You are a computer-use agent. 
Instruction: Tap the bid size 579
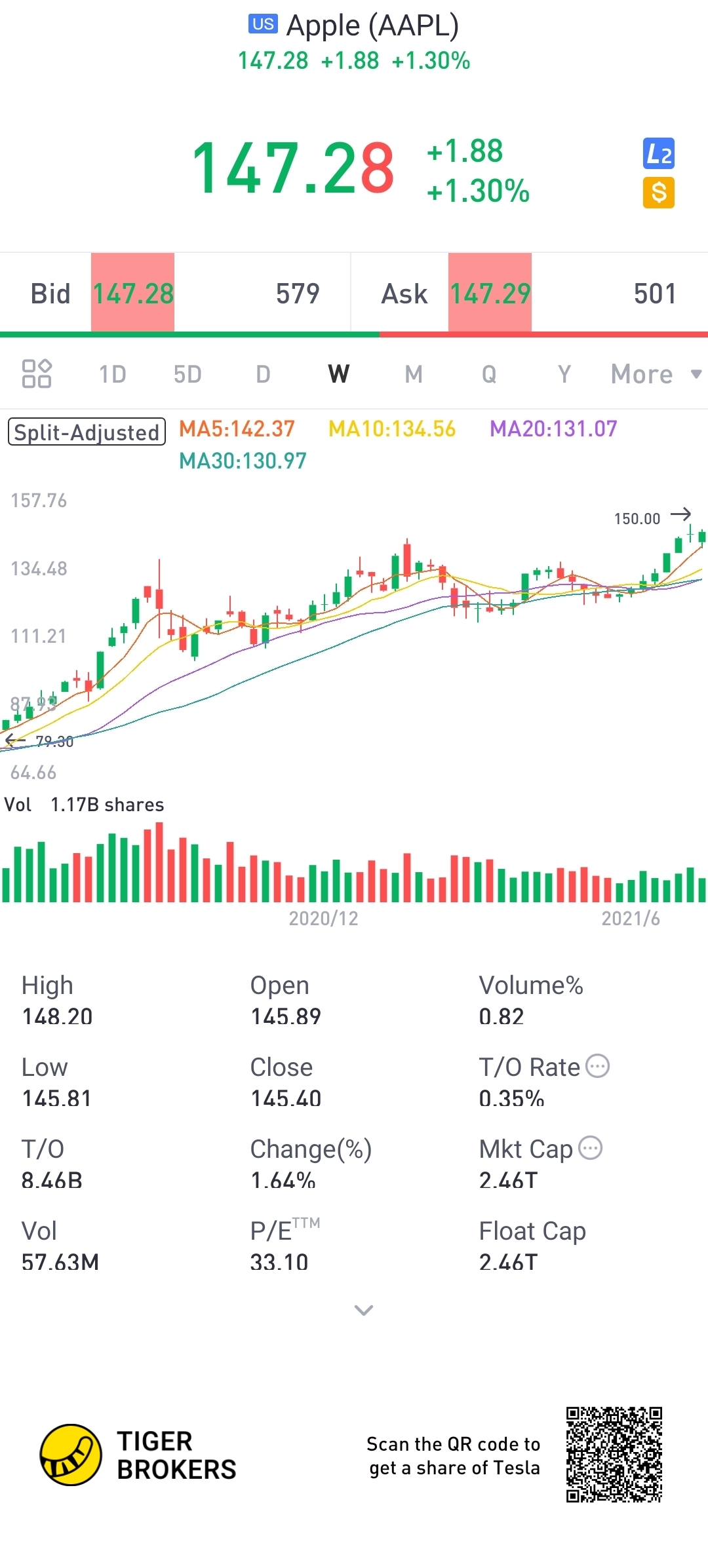tap(298, 294)
